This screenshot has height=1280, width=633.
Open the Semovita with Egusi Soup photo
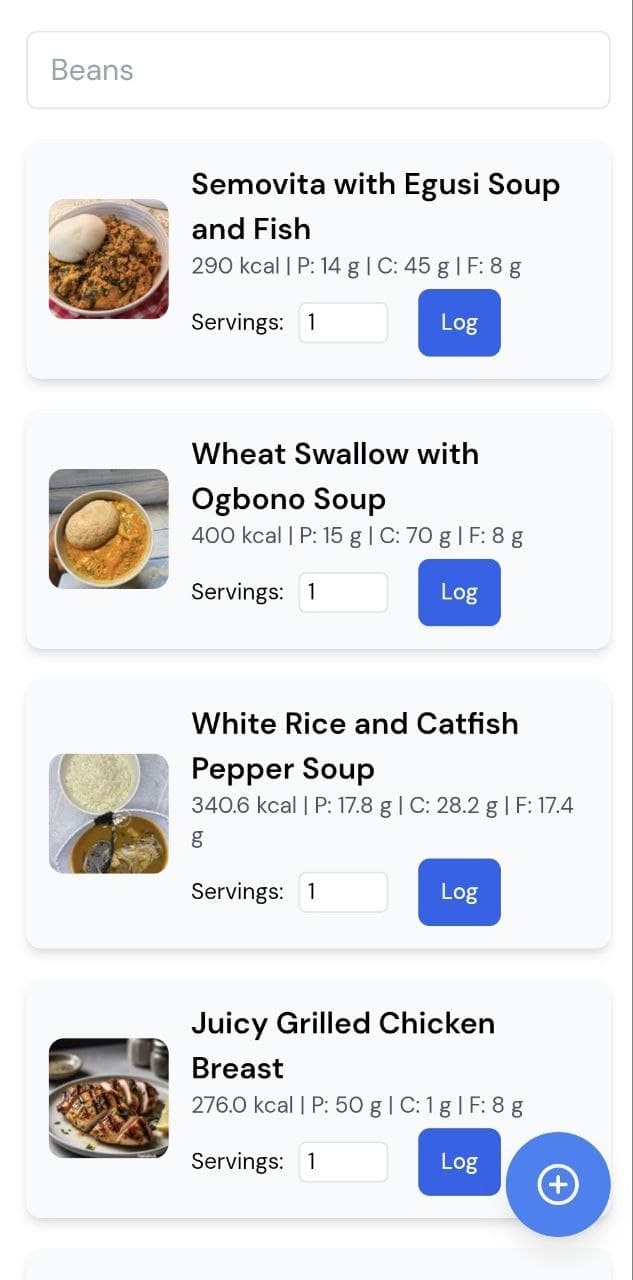[x=109, y=259]
